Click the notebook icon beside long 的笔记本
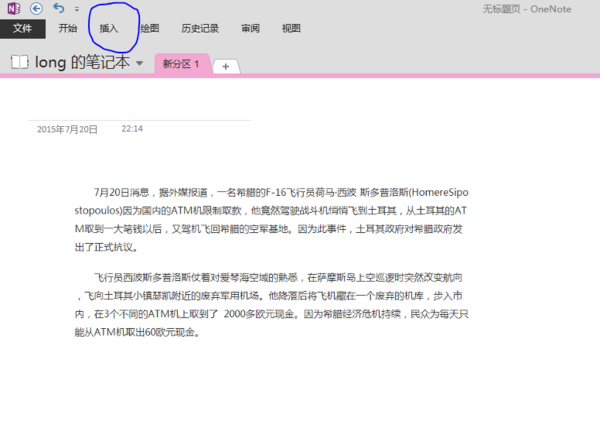Image resolution: width=600 pixels, height=421 pixels. 20,62
